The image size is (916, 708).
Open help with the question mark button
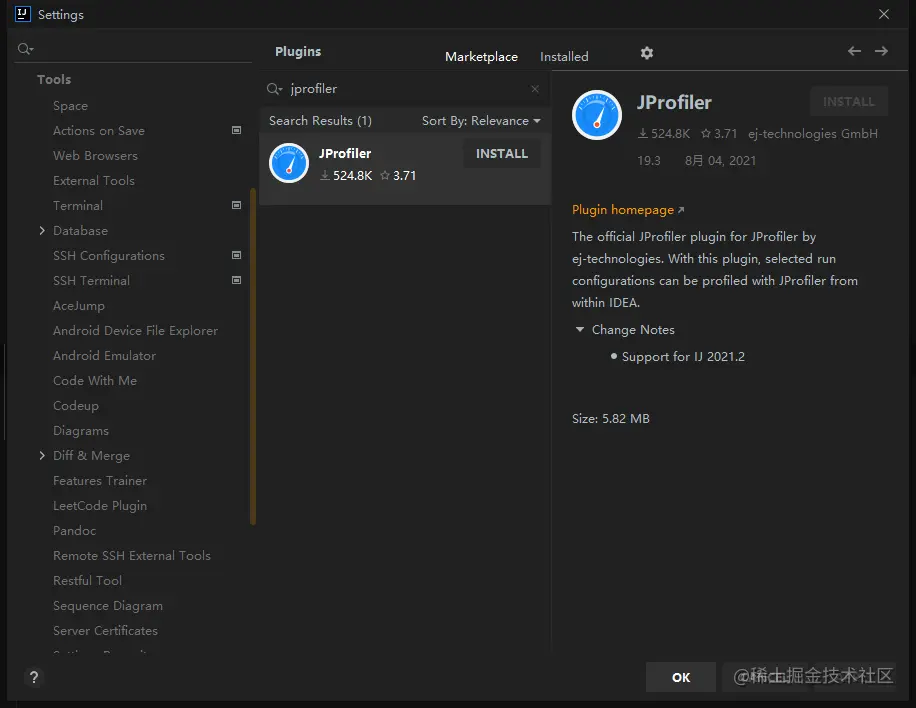34,677
